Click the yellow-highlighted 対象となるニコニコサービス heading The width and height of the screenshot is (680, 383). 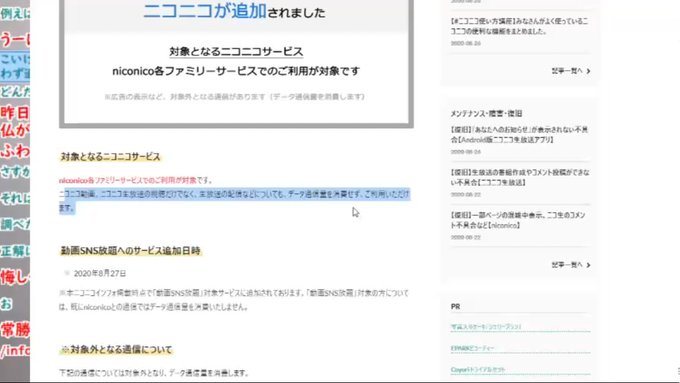tap(110, 157)
